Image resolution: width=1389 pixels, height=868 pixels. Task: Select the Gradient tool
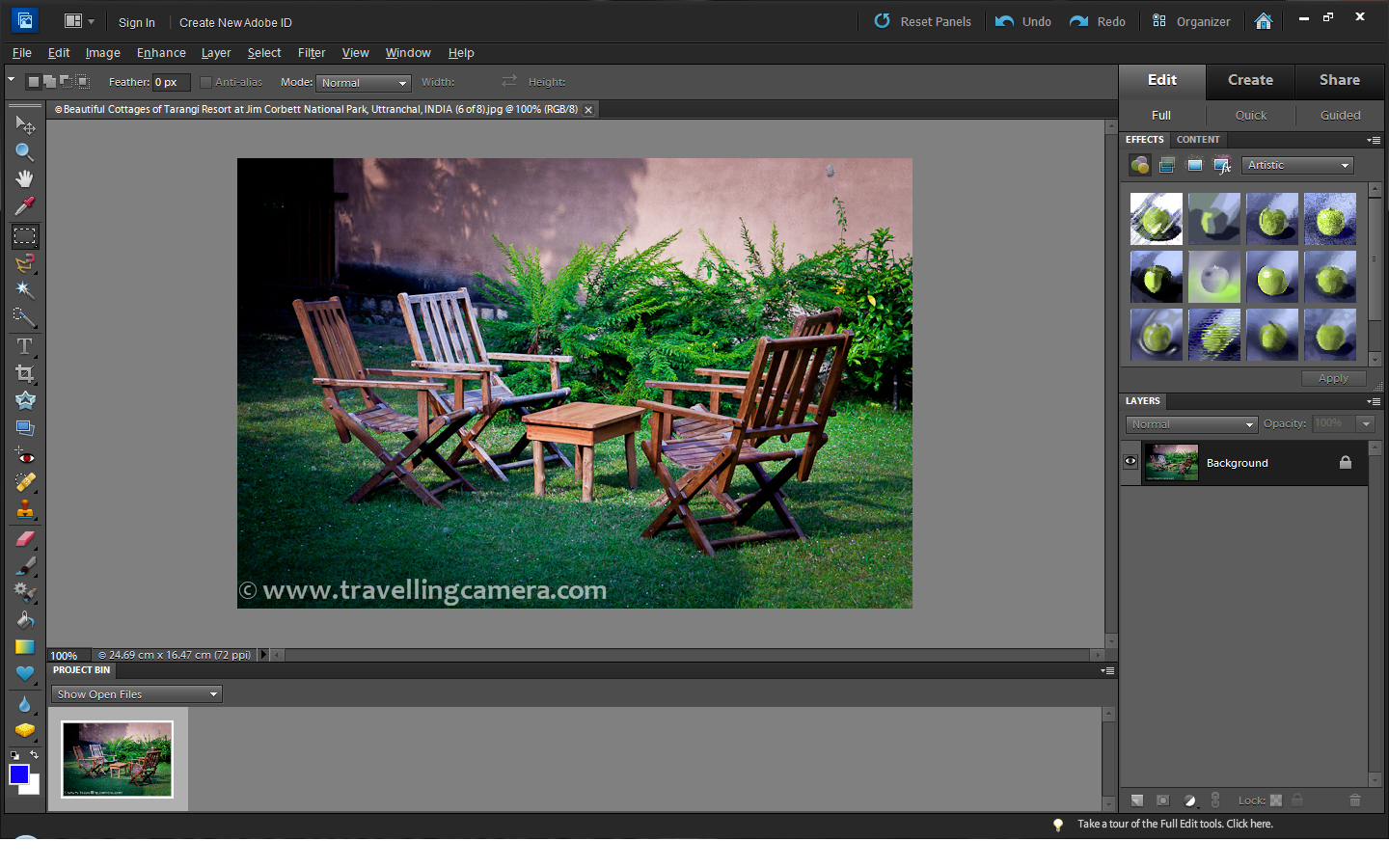[25, 647]
